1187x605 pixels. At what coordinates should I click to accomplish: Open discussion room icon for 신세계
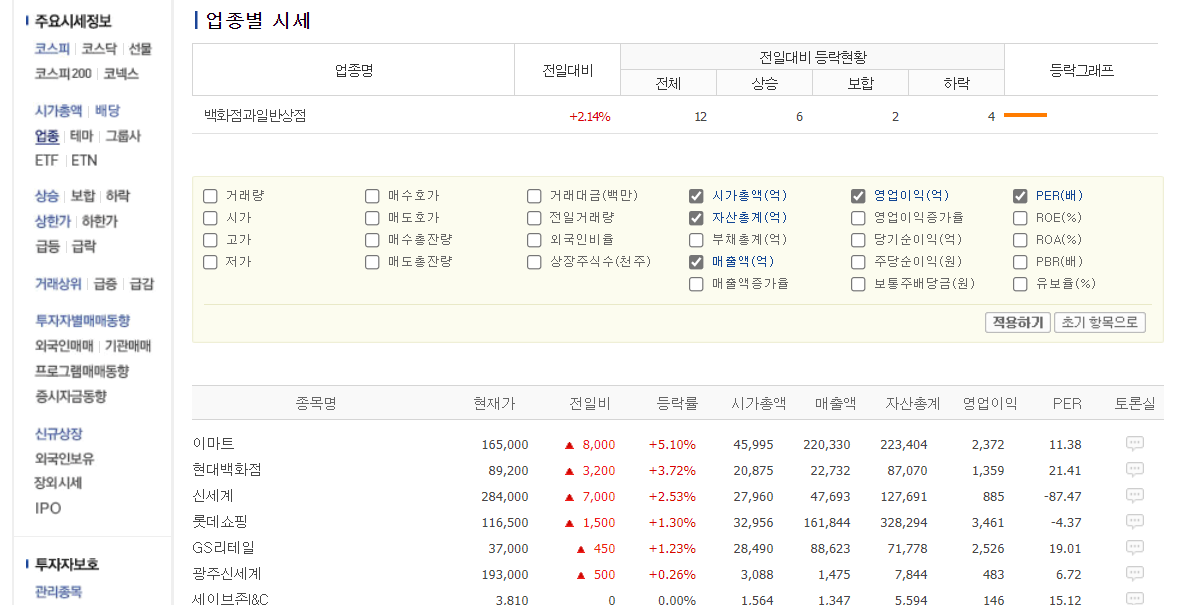point(1134,495)
